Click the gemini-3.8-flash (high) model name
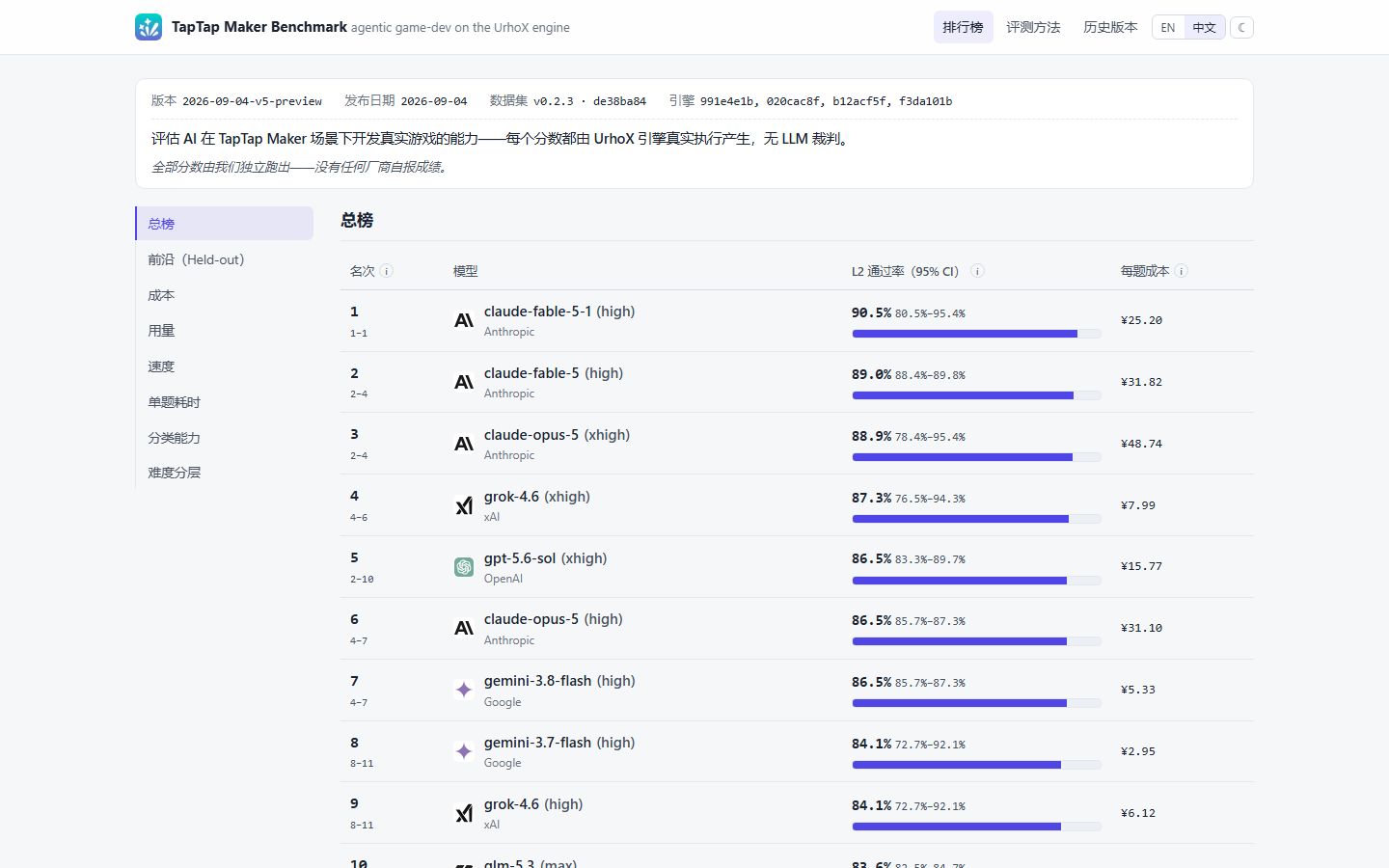The width and height of the screenshot is (1389, 868). click(x=559, y=681)
